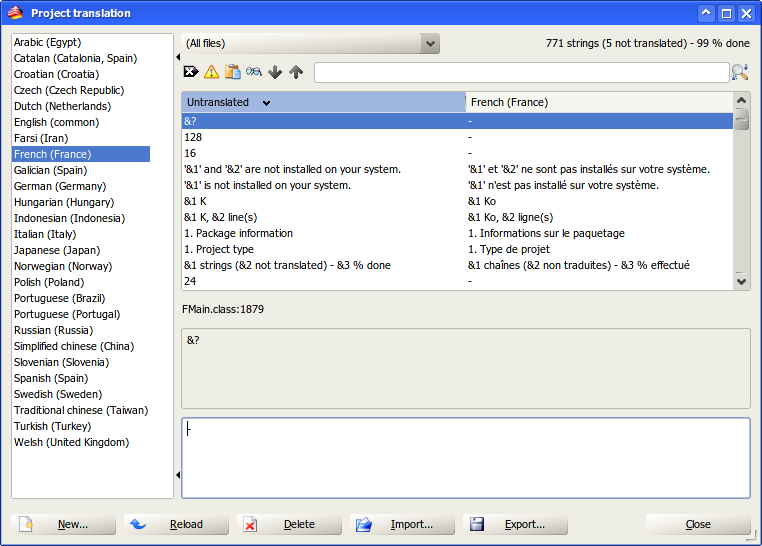
Task: Click the search text field
Action: (521, 72)
